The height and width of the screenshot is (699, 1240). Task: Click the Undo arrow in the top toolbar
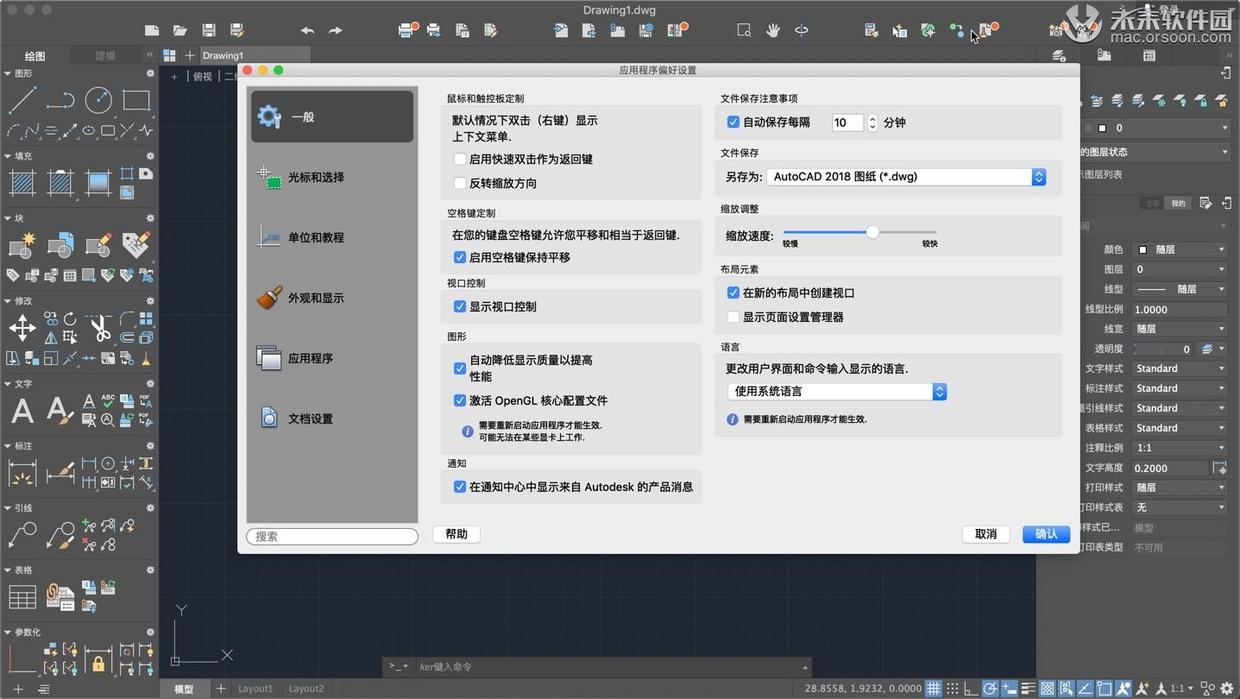(307, 31)
